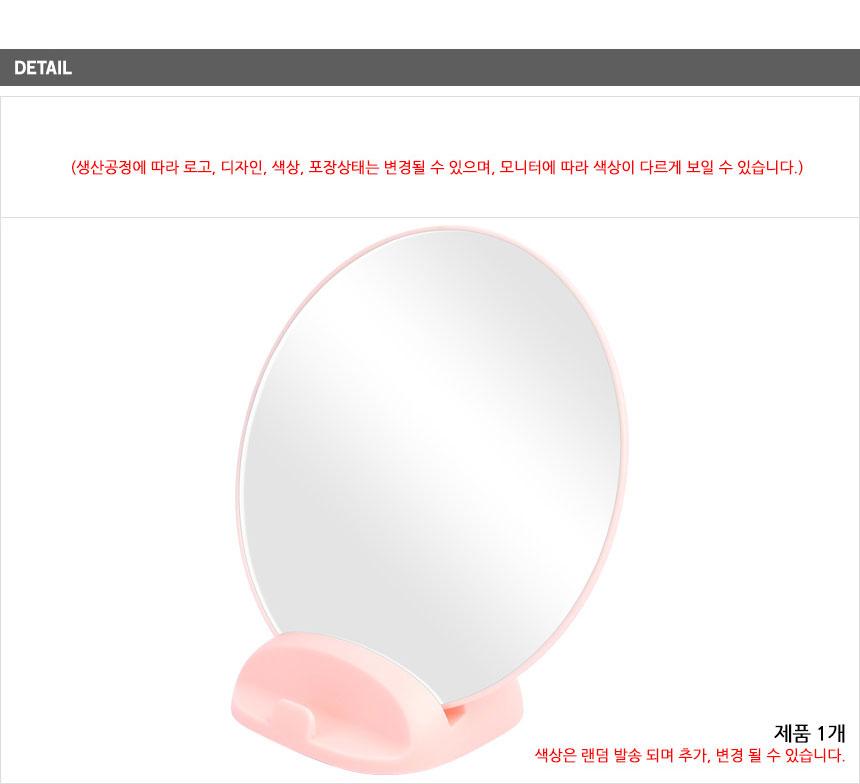Click '색상은' at start of bottom notice
Image resolution: width=860 pixels, height=784 pixels.
[555, 755]
